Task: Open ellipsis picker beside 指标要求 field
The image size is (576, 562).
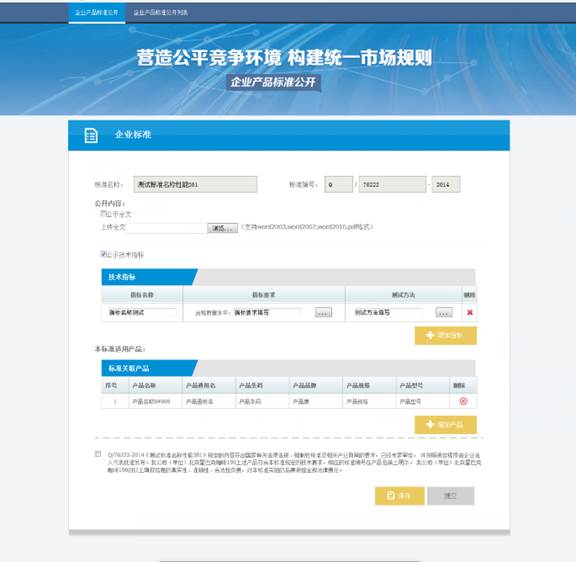Action: (323, 313)
